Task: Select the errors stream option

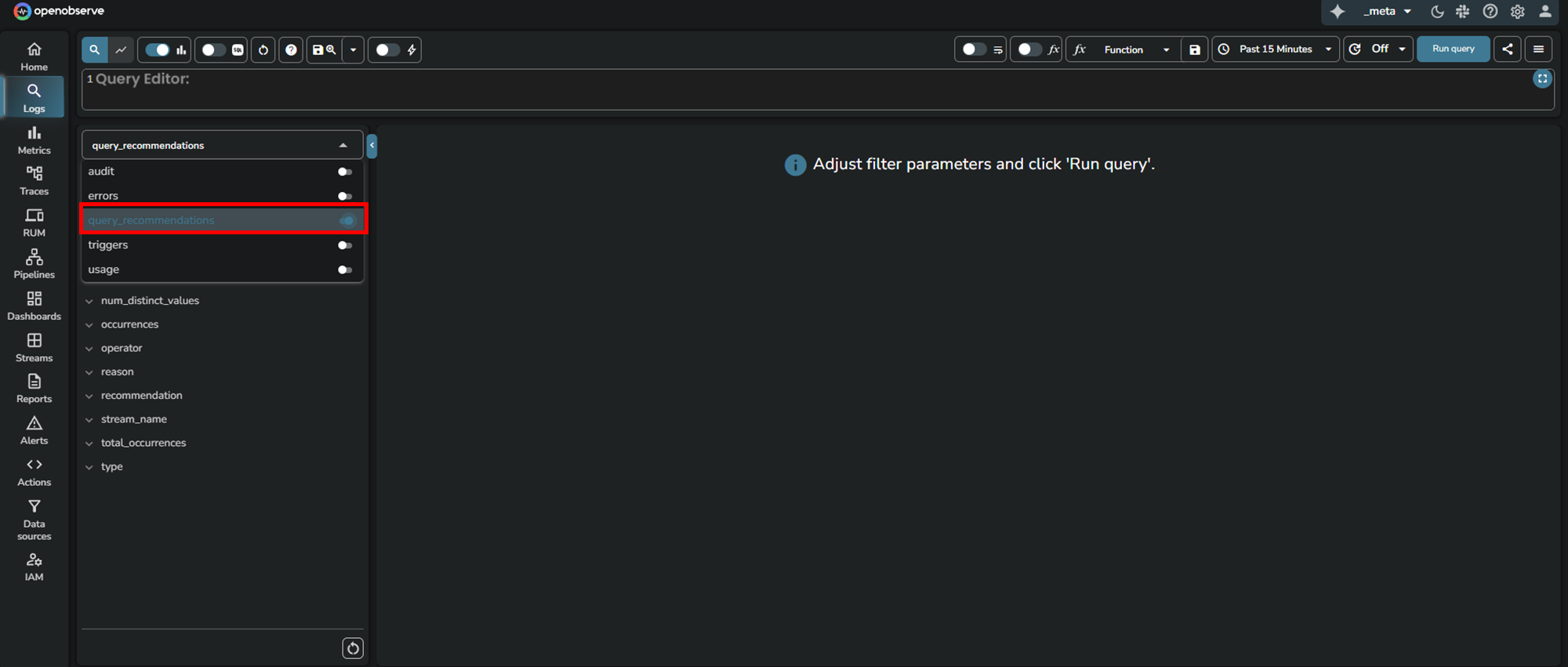Action: pyautogui.click(x=223, y=196)
